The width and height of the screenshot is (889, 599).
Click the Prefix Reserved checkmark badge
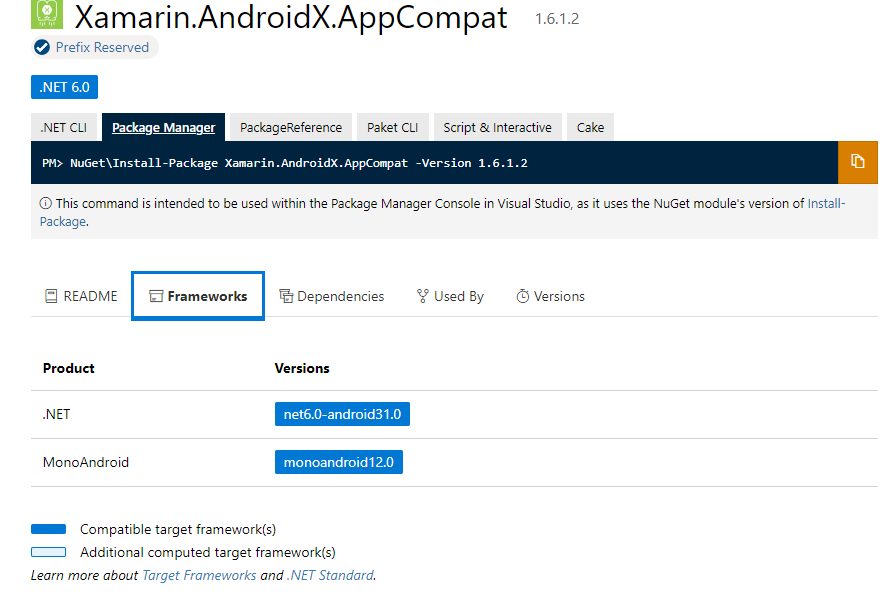(x=41, y=47)
